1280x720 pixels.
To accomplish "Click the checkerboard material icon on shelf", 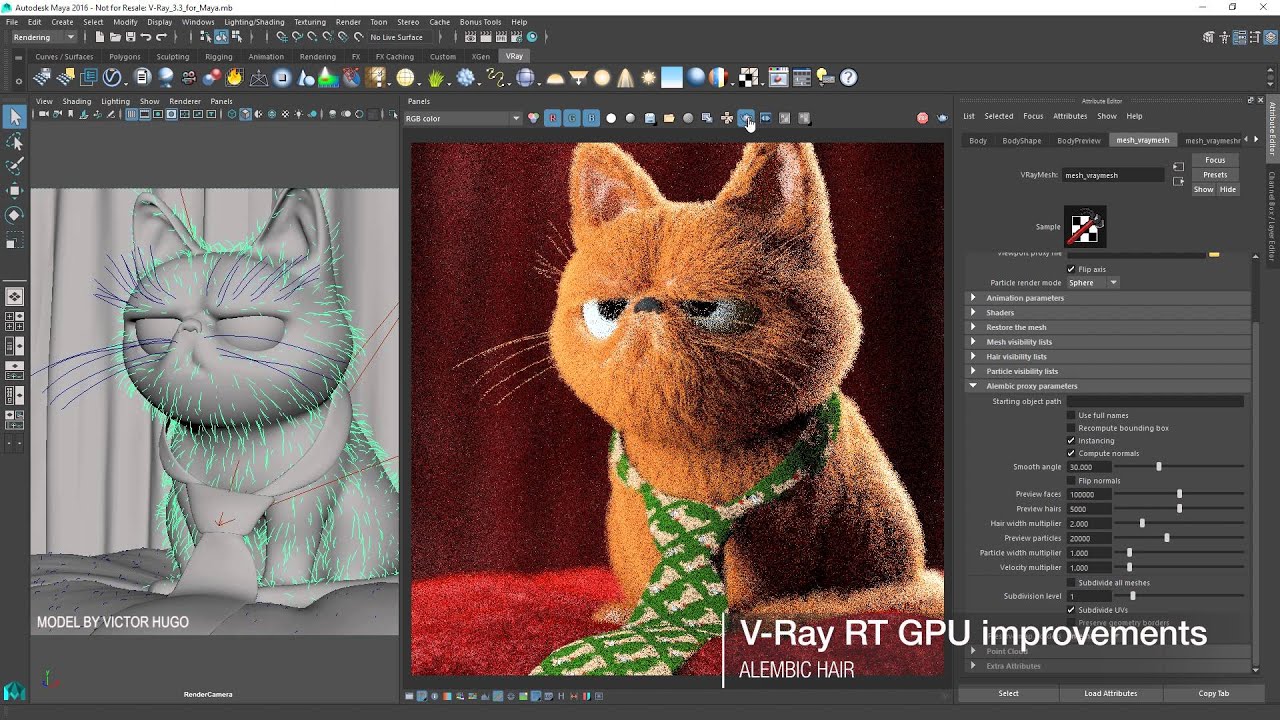I will coord(748,77).
